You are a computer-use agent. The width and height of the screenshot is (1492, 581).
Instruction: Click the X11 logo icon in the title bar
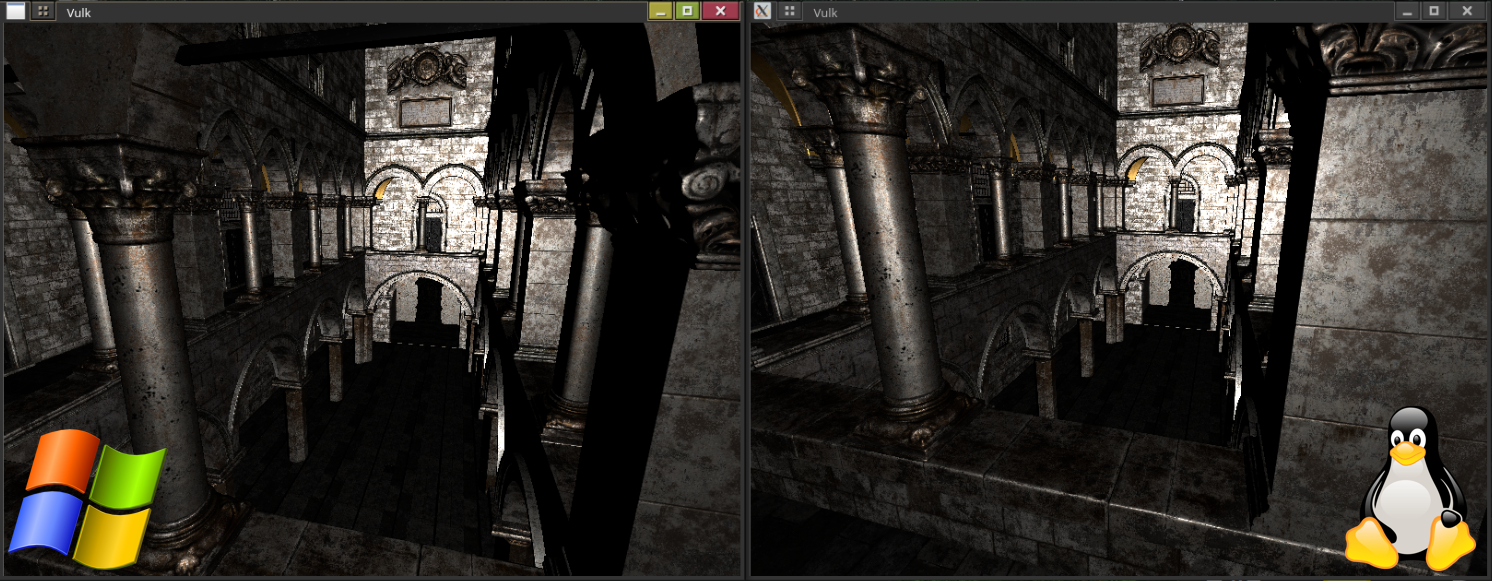coord(762,11)
